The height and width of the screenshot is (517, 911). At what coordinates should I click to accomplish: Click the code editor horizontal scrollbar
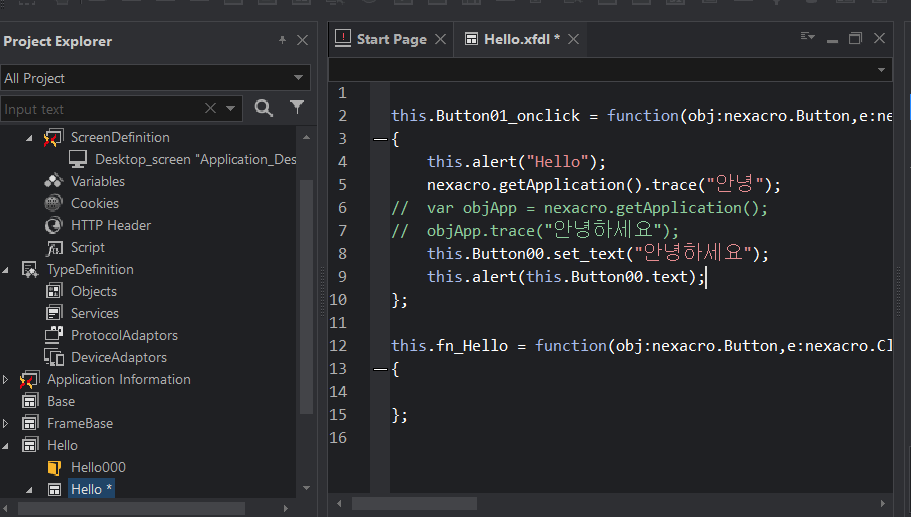414,504
